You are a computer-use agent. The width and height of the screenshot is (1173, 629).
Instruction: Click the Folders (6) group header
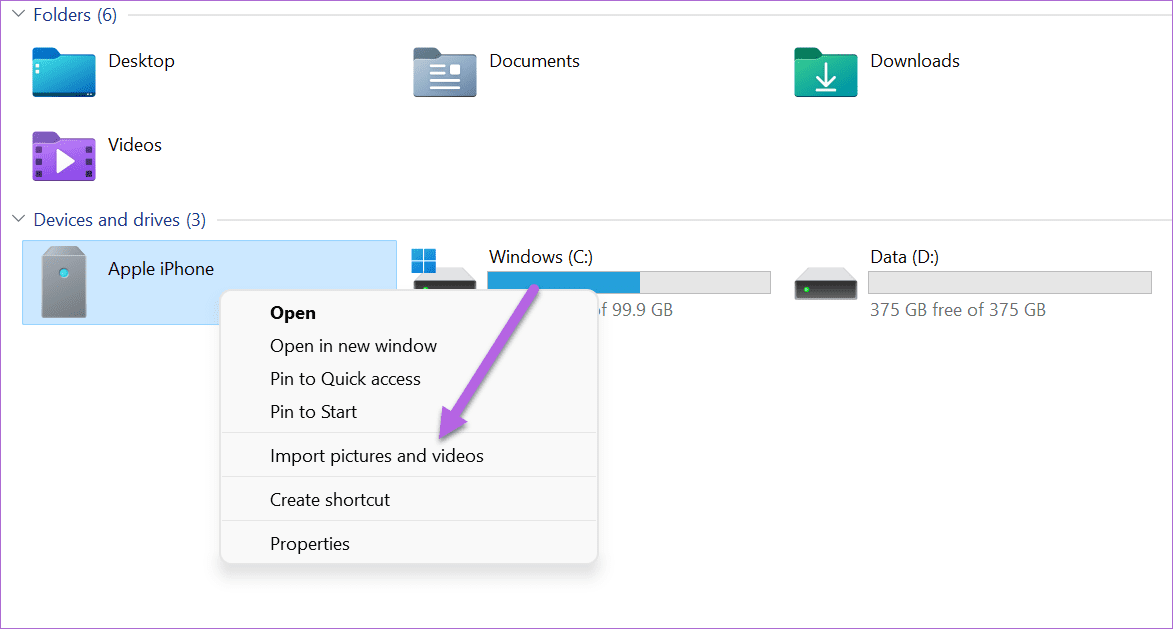(x=75, y=14)
